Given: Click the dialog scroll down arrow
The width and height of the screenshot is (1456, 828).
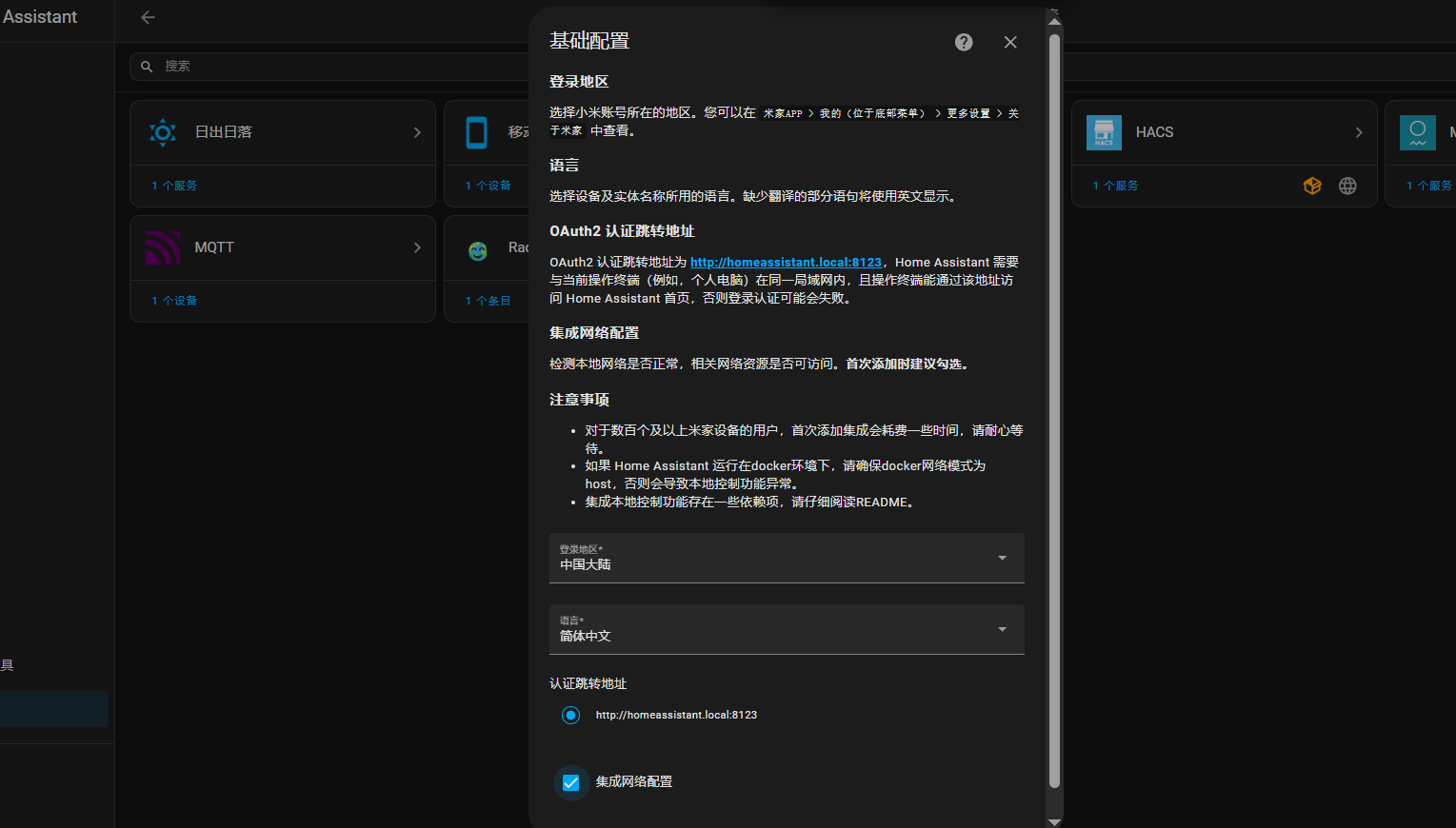Looking at the screenshot, I should (1054, 820).
